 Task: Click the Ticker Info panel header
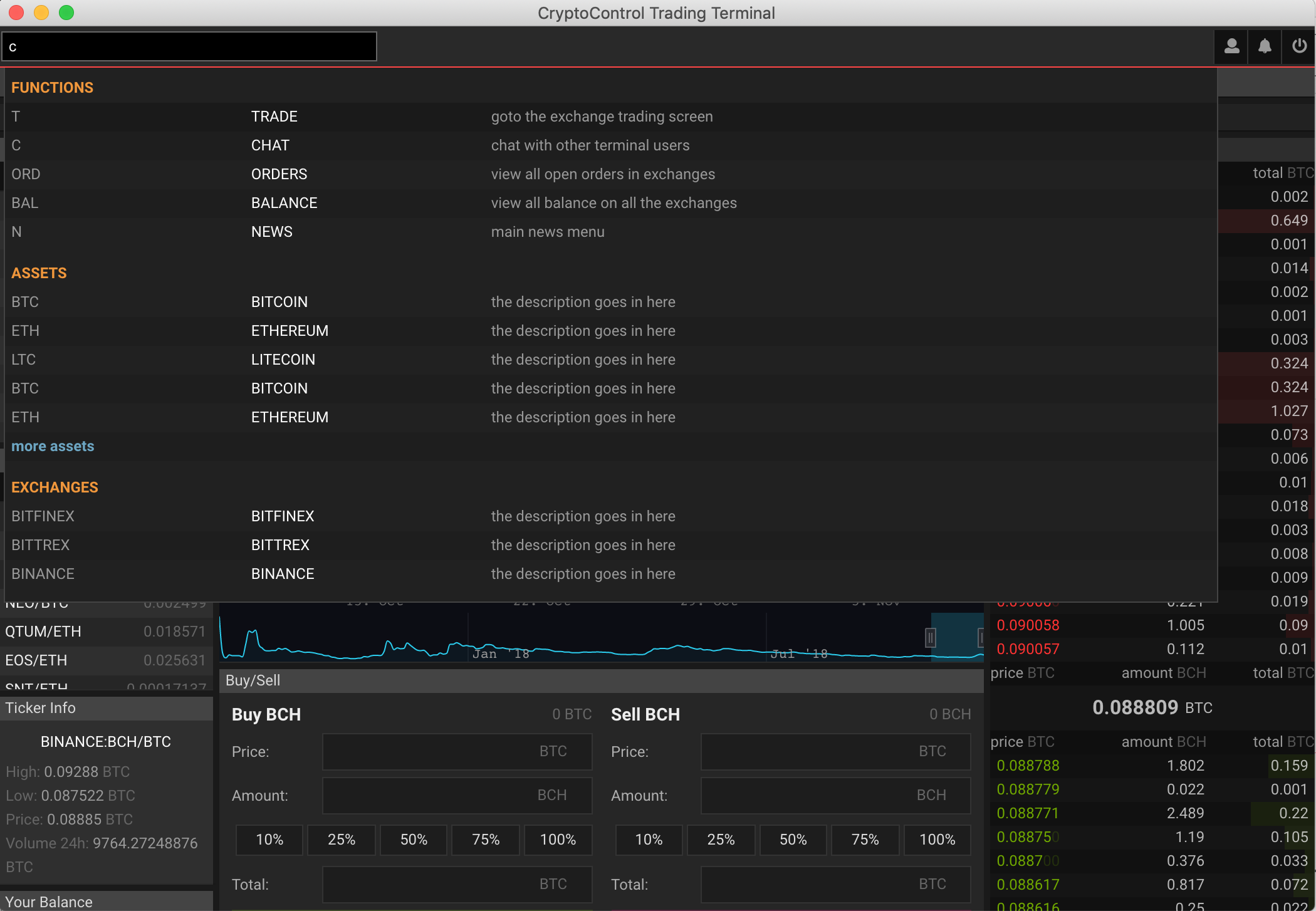pyautogui.click(x=106, y=709)
